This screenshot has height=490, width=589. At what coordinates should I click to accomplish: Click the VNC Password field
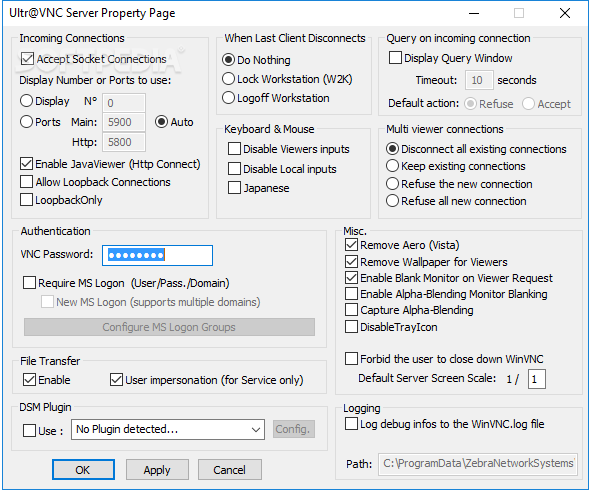[157, 256]
